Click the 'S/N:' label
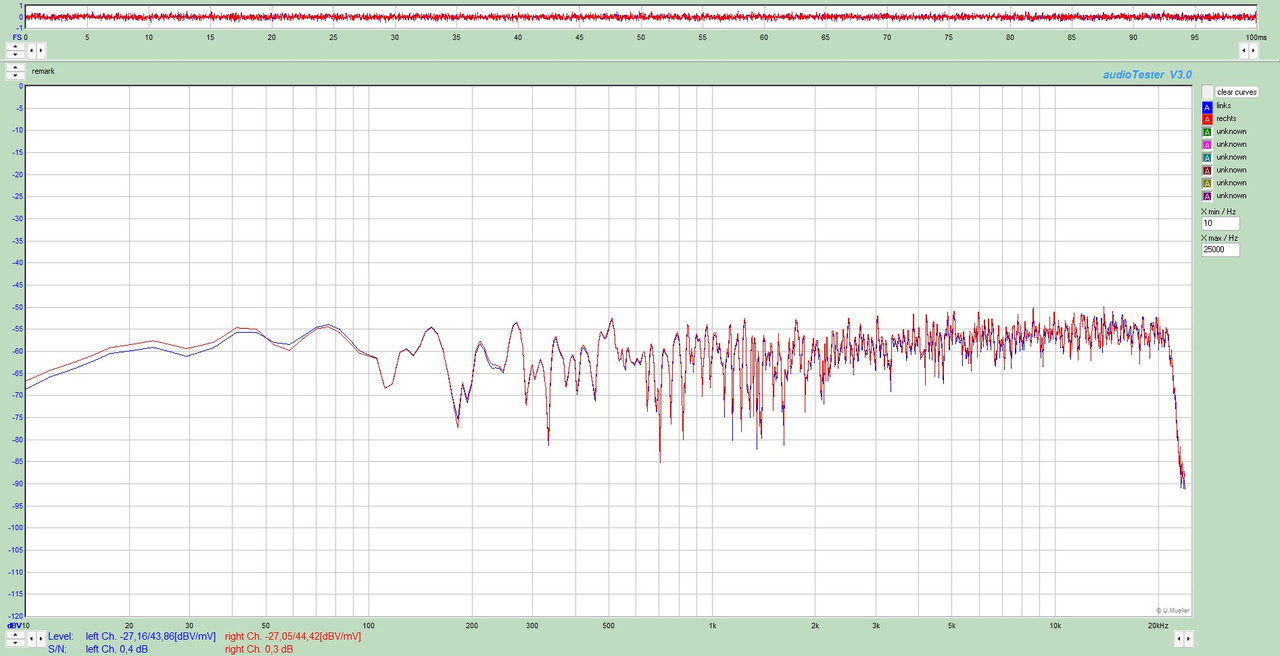The height and width of the screenshot is (656, 1280). click(58, 649)
